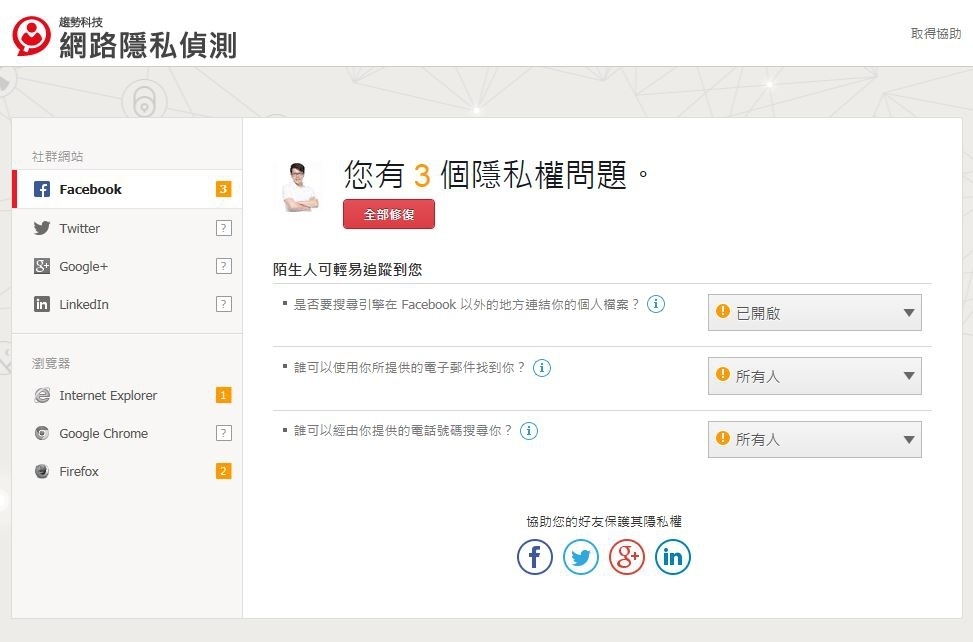973x642 pixels.
Task: Open Google+ privacy section
Action: pos(83,266)
